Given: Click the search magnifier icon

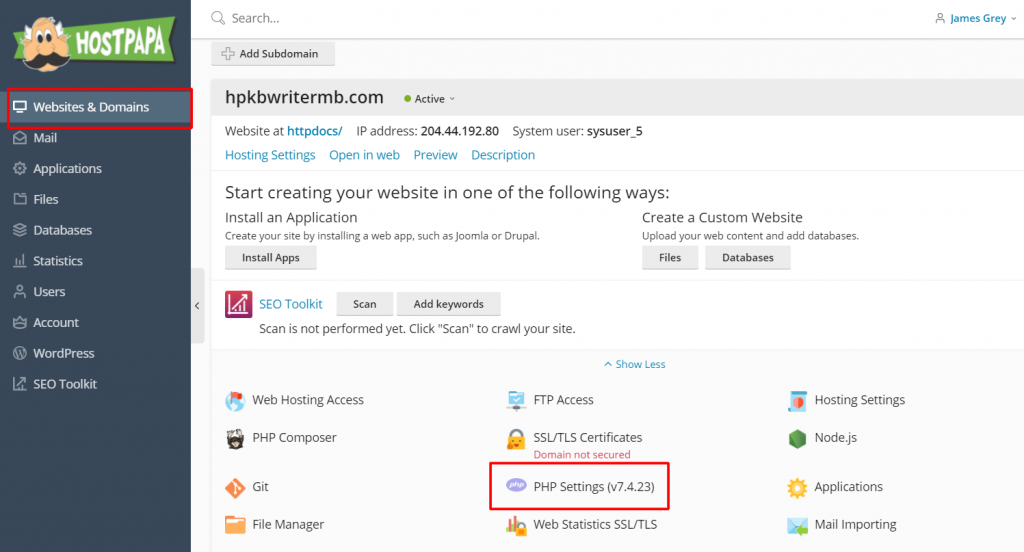Looking at the screenshot, I should (x=218, y=18).
